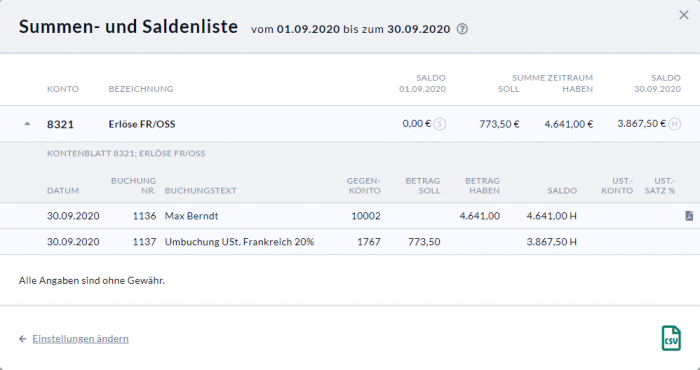Collapse account 8321 details

tap(27, 124)
